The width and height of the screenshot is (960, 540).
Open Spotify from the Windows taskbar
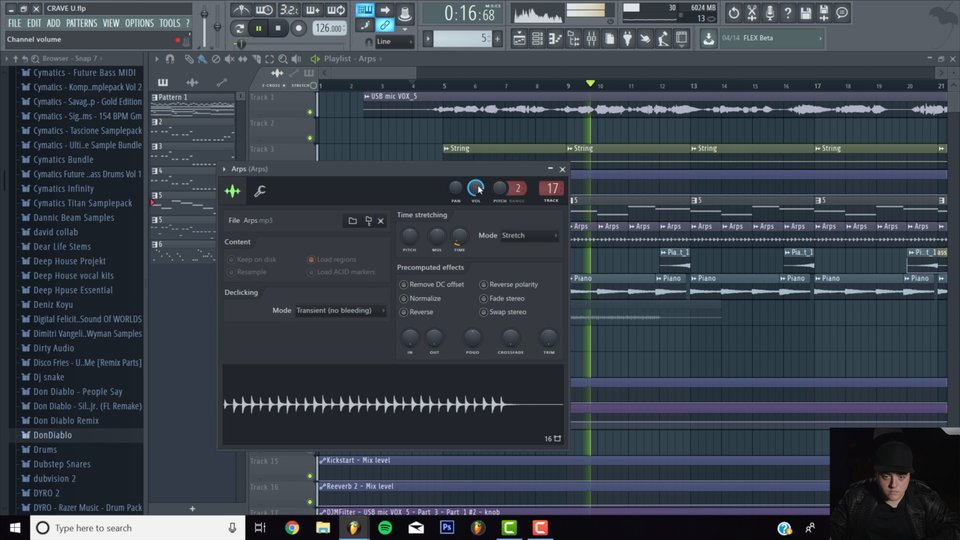point(384,528)
